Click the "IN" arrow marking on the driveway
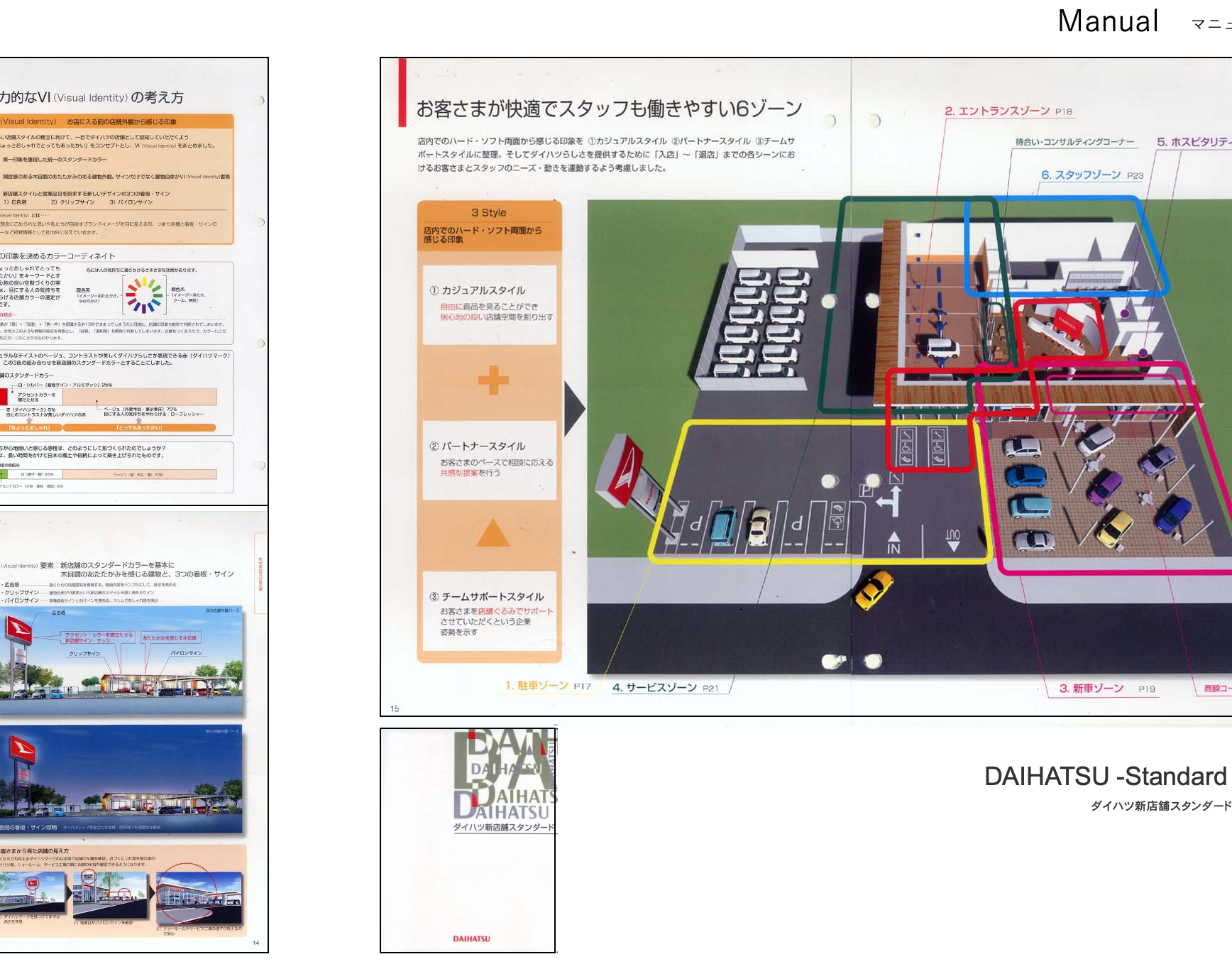This screenshot has width=1232, height=964. 893,543
